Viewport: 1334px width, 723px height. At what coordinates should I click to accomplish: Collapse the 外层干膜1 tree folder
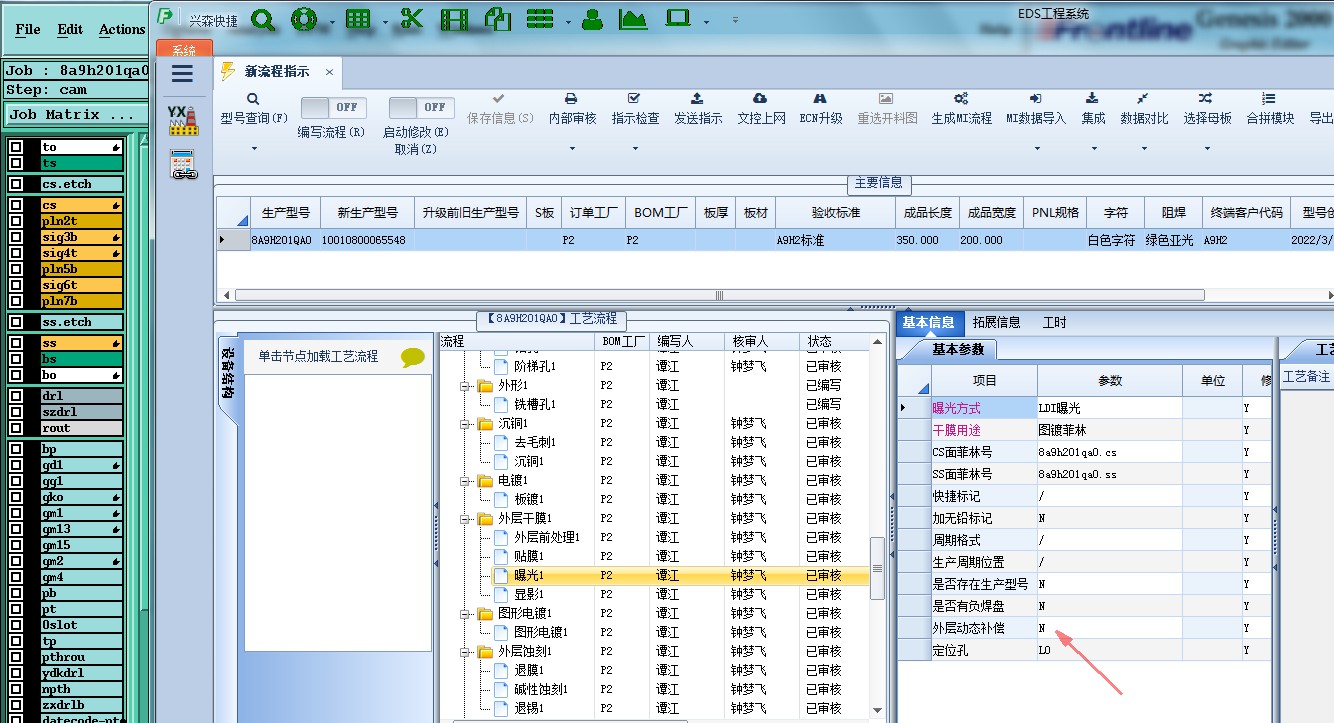coord(464,518)
